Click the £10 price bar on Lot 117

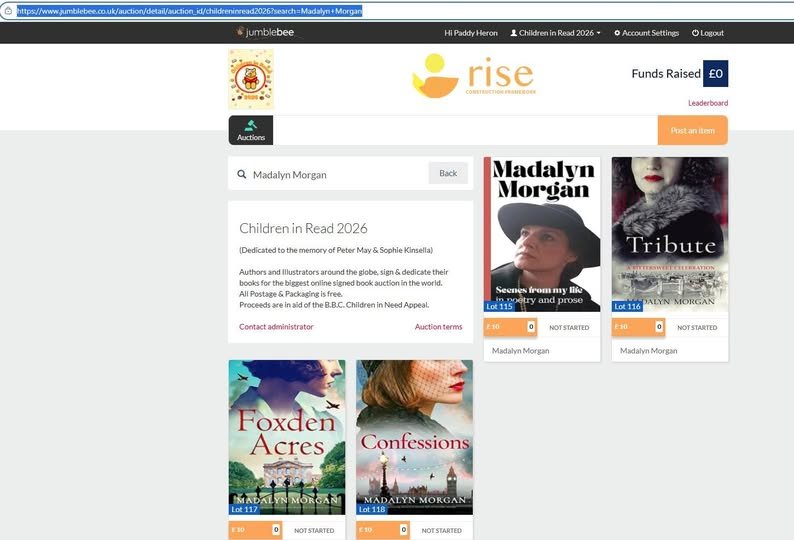(x=255, y=530)
